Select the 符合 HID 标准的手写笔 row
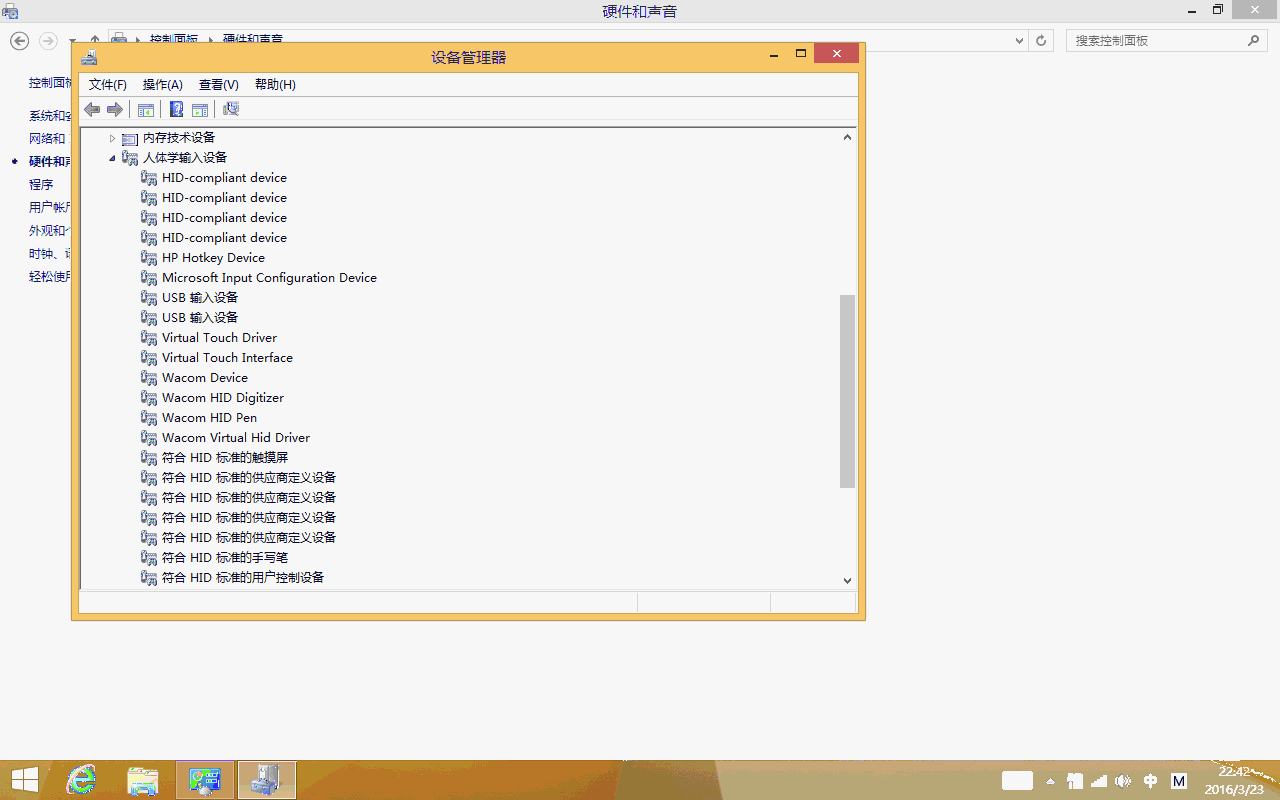1280x800 pixels. 225,558
